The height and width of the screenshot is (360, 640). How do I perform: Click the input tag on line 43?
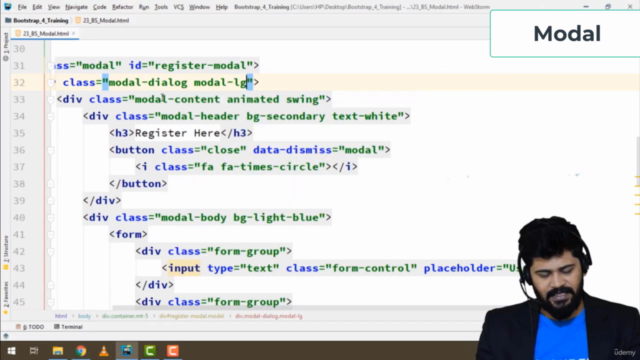[184, 268]
